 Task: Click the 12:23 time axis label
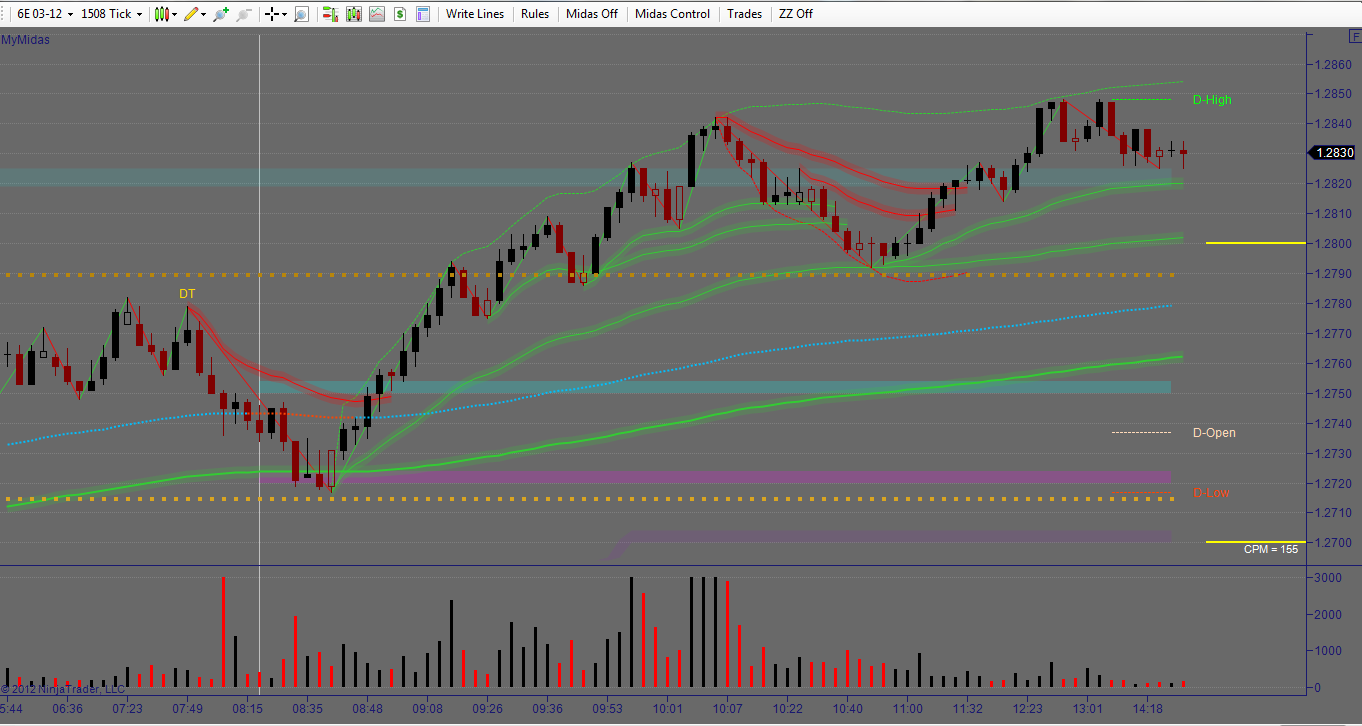[1028, 709]
